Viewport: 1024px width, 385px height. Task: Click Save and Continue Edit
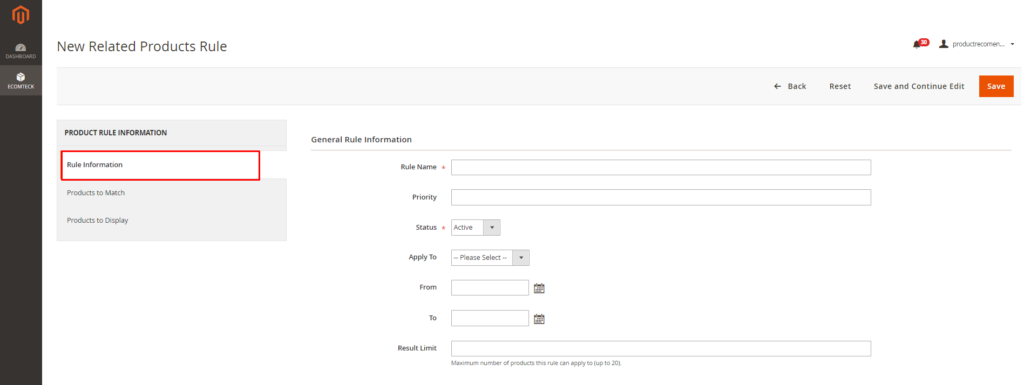pos(919,86)
